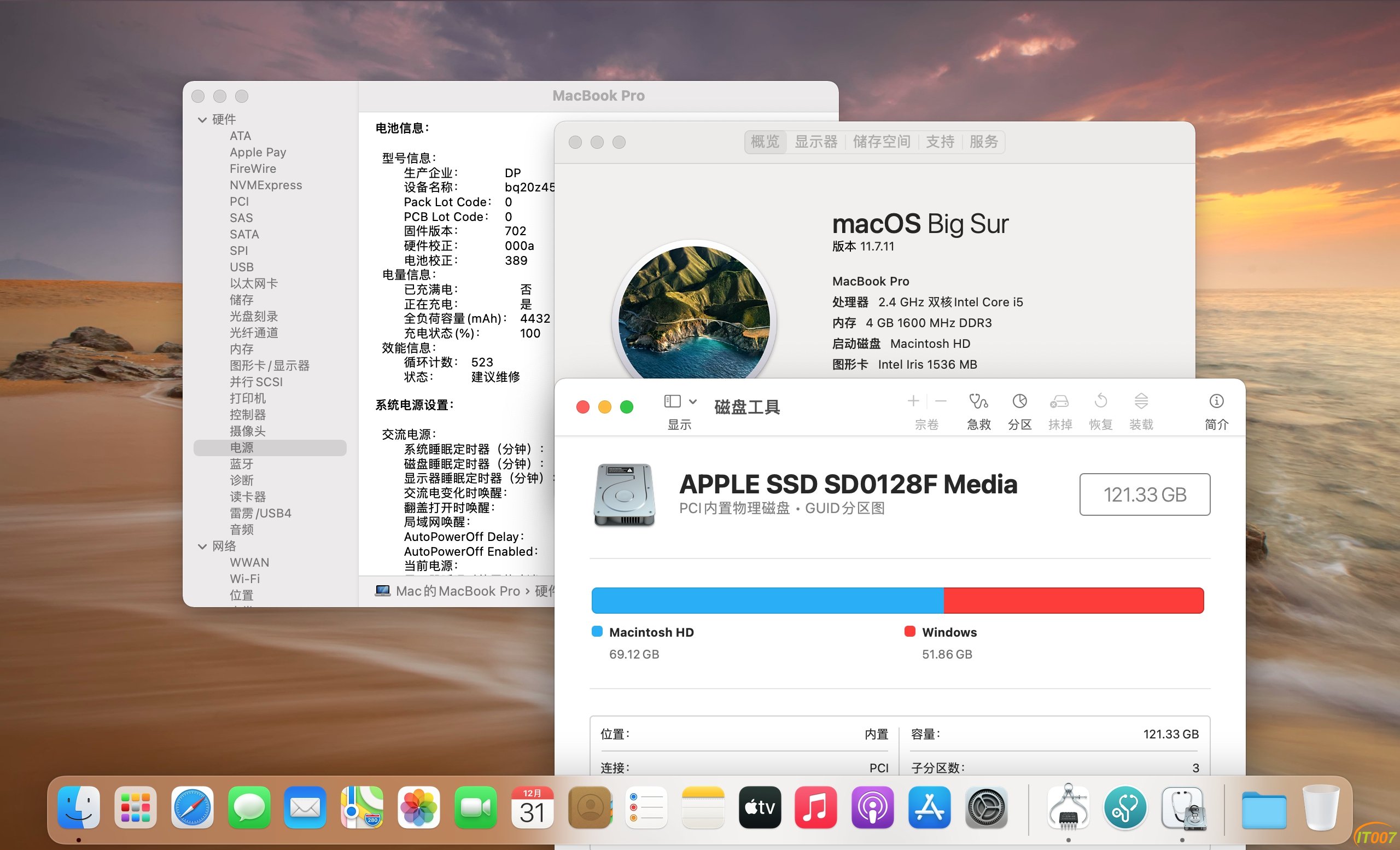Click the Windows red legend swatch
The height and width of the screenshot is (850, 1400).
(909, 632)
